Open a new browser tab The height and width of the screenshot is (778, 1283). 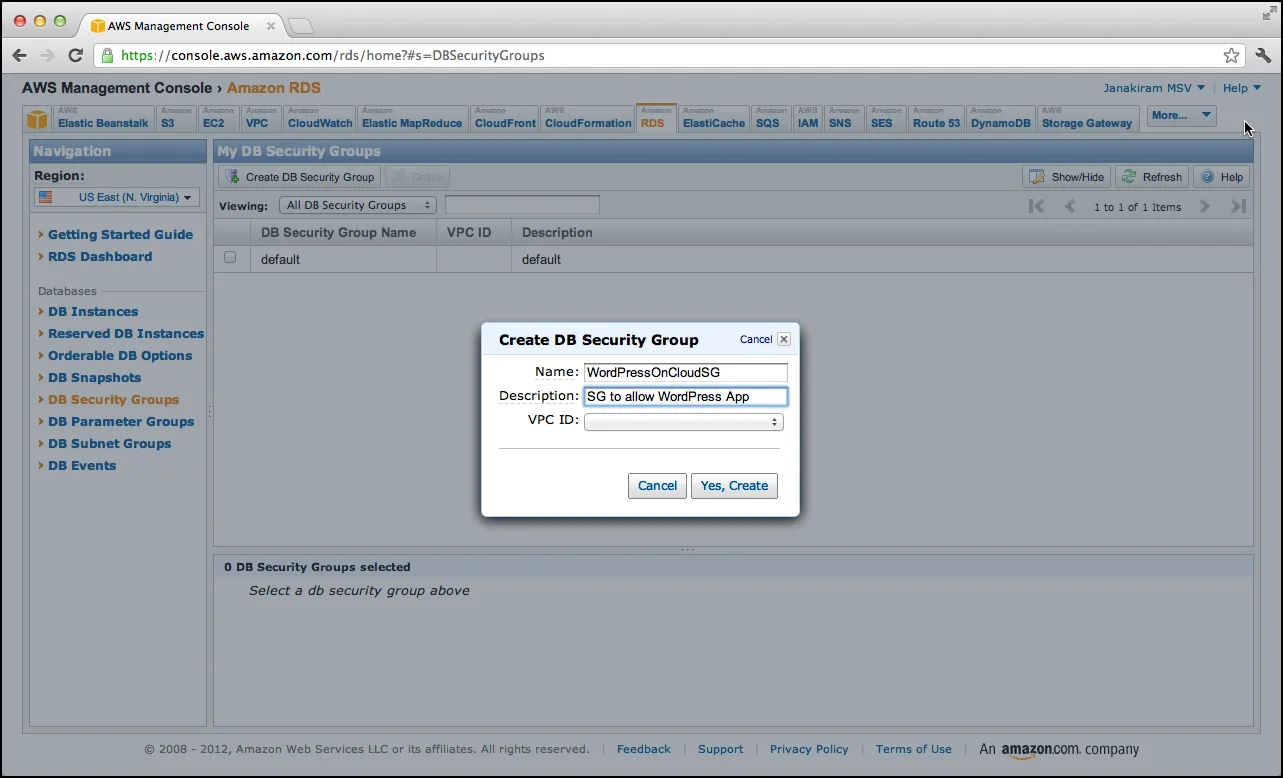pyautogui.click(x=300, y=25)
